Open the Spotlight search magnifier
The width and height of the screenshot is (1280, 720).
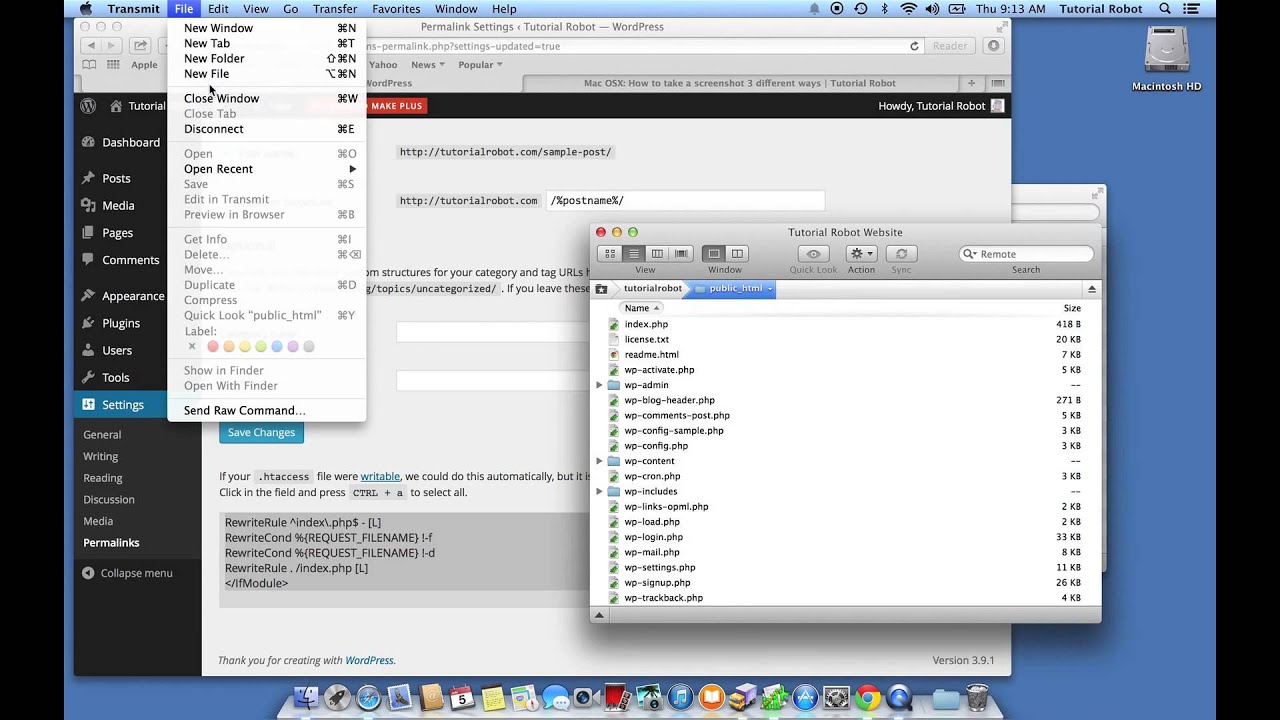pos(1166,9)
